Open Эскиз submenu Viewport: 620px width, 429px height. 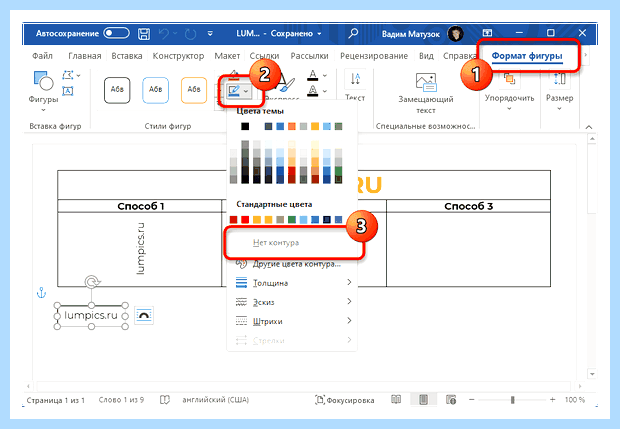pos(293,302)
